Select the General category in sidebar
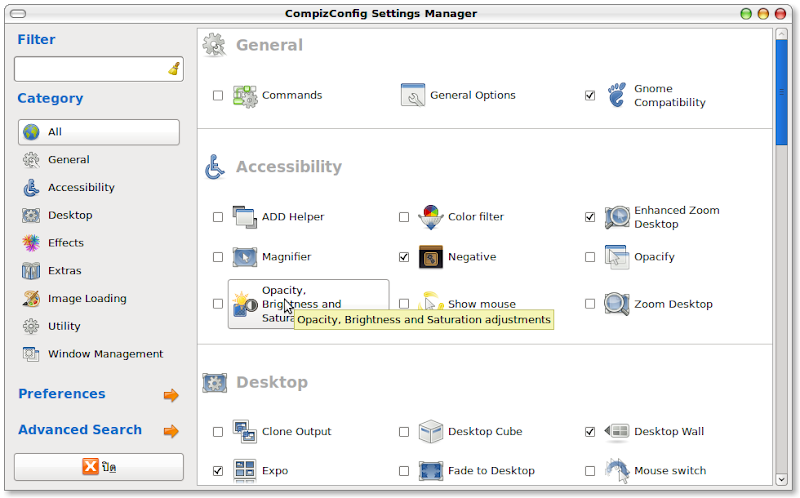The width and height of the screenshot is (800, 498). [x=99, y=160]
